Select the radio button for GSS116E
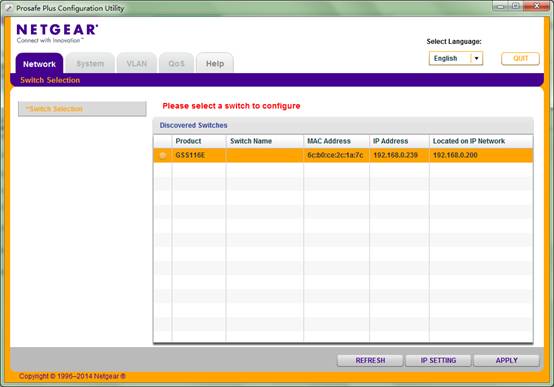Viewport: 554px width, 387px height. pos(163,156)
